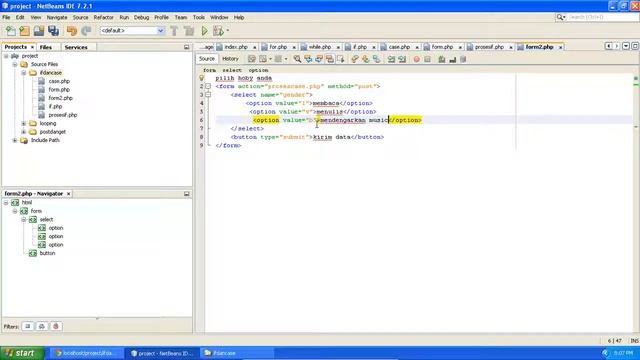Collapse the form code fold on line 2
The width and height of the screenshot is (640, 360).
coord(208,86)
